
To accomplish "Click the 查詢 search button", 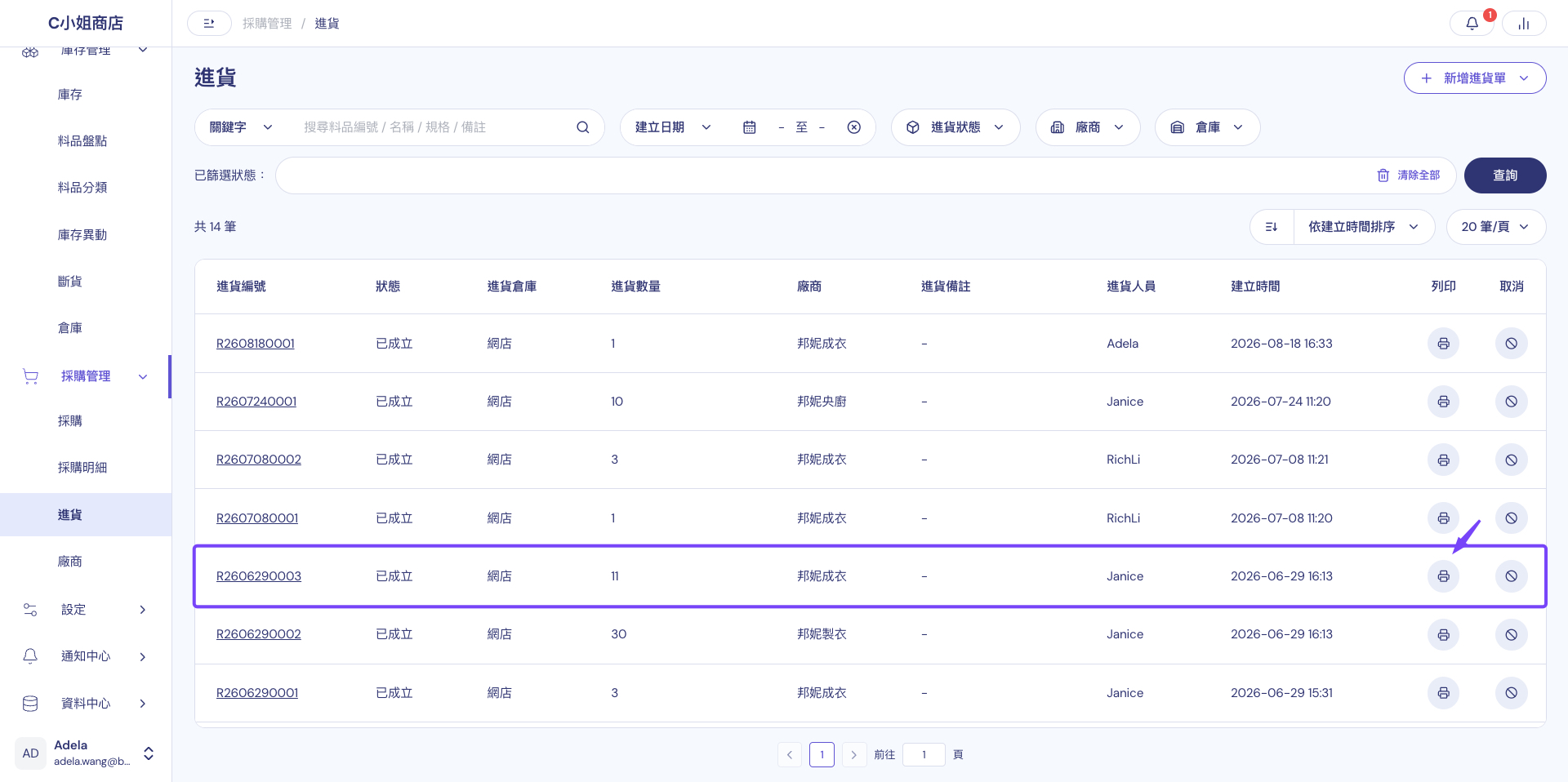I will tap(1505, 176).
